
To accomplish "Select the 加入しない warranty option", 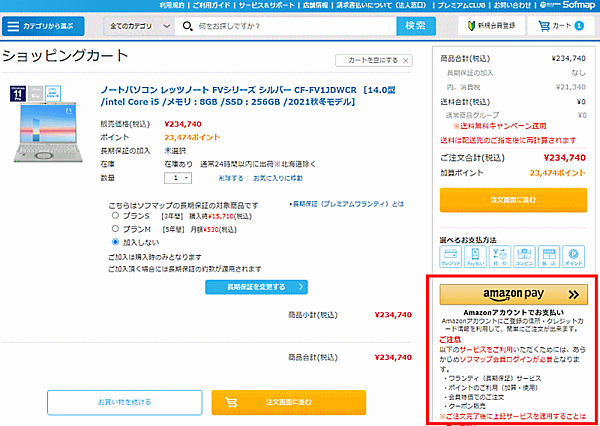I will (x=117, y=242).
